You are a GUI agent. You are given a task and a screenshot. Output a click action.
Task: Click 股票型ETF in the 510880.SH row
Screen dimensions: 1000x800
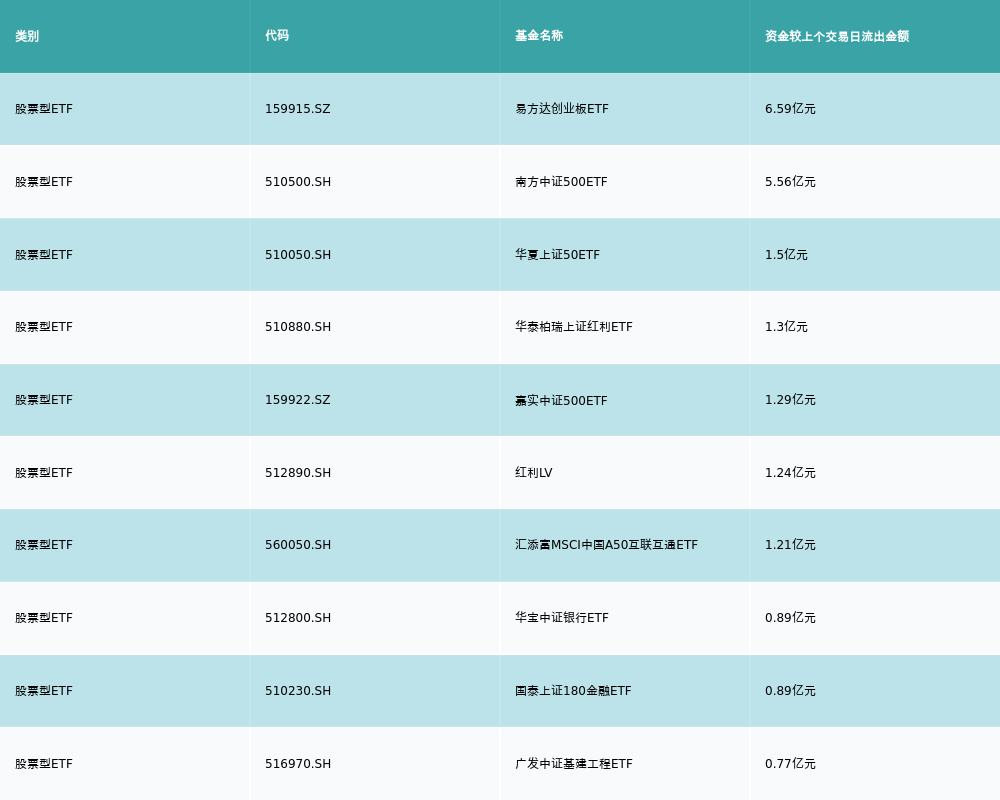pos(44,327)
